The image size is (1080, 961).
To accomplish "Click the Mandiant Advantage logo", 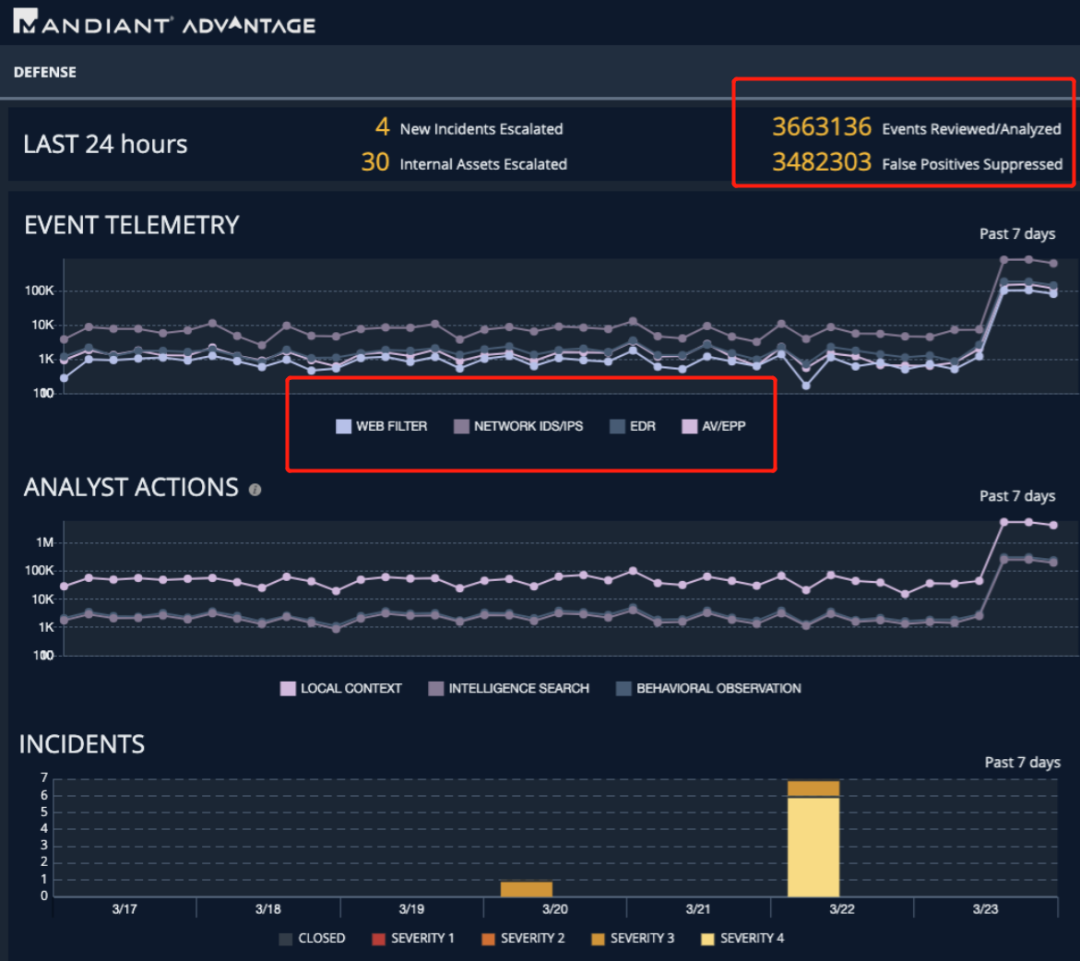I will point(164,23).
